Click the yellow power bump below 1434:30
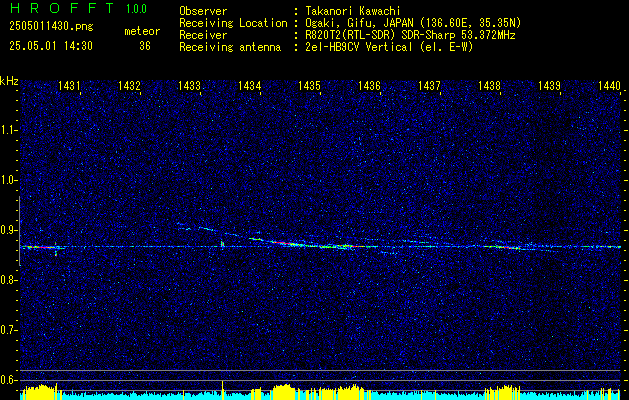The width and height of the screenshot is (629, 400). (284, 390)
